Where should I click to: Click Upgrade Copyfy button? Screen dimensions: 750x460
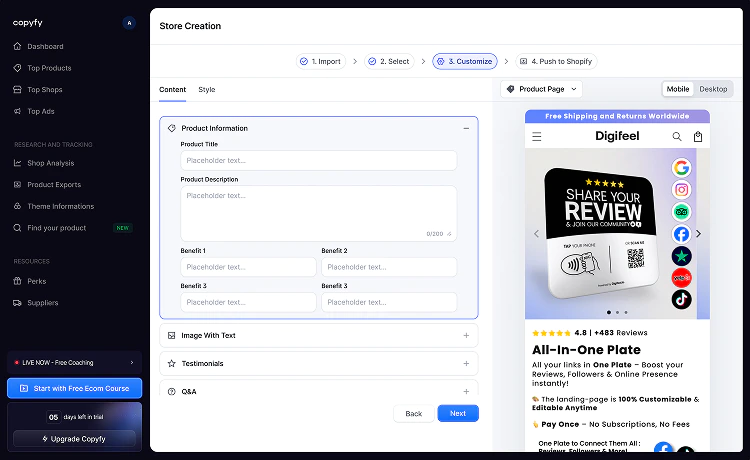pos(74,438)
